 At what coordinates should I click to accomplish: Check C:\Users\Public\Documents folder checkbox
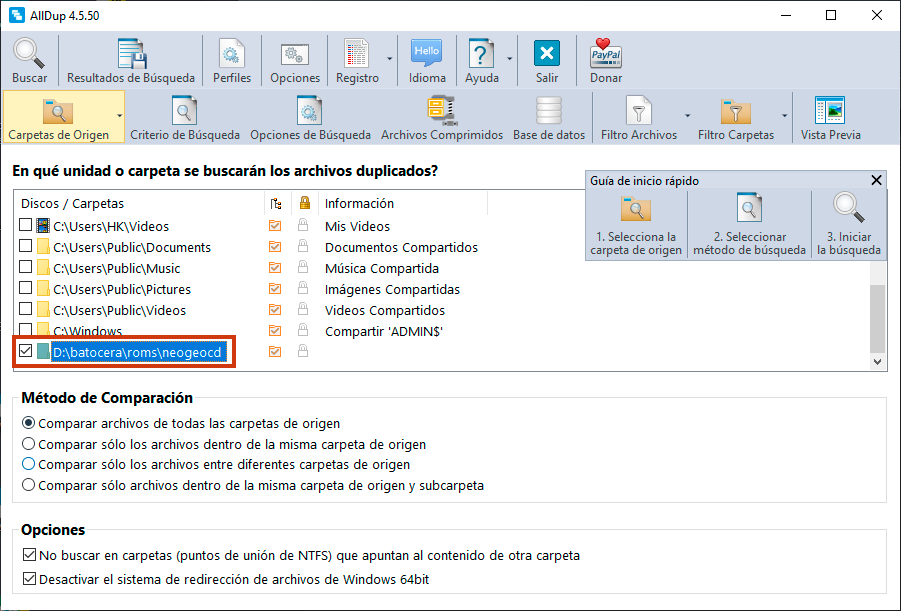pos(25,246)
